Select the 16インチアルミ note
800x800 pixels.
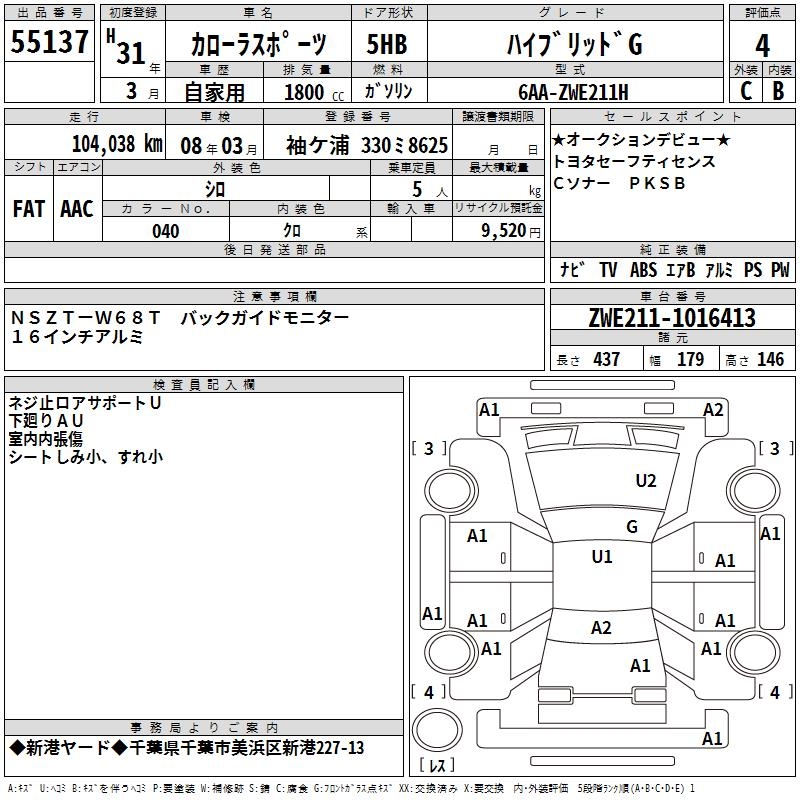[x=77, y=337]
